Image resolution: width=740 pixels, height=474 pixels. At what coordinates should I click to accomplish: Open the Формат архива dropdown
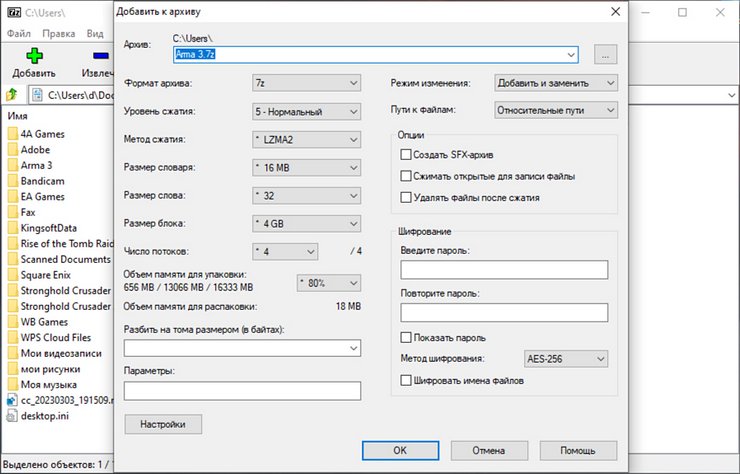[x=306, y=83]
